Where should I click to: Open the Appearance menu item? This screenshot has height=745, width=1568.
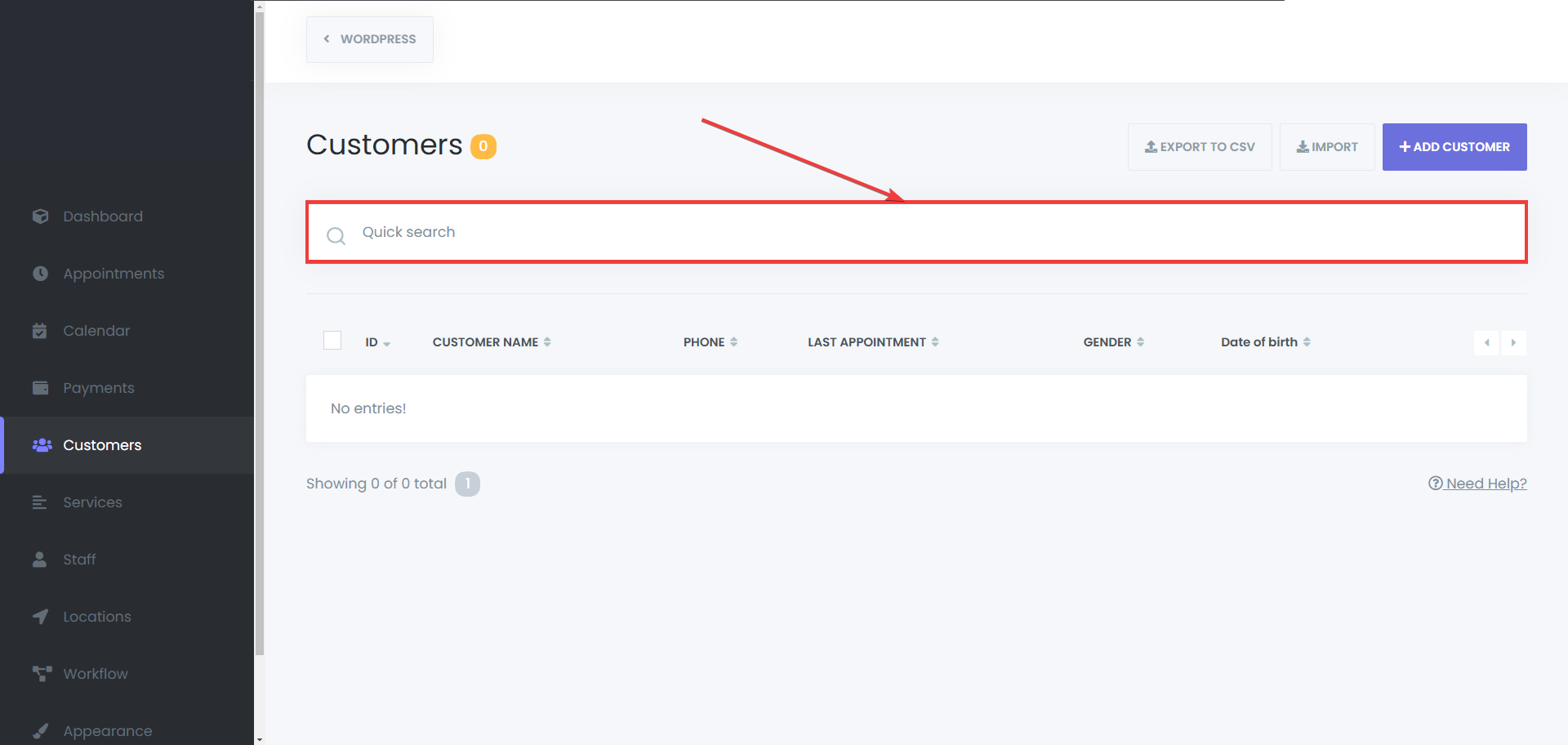click(107, 731)
